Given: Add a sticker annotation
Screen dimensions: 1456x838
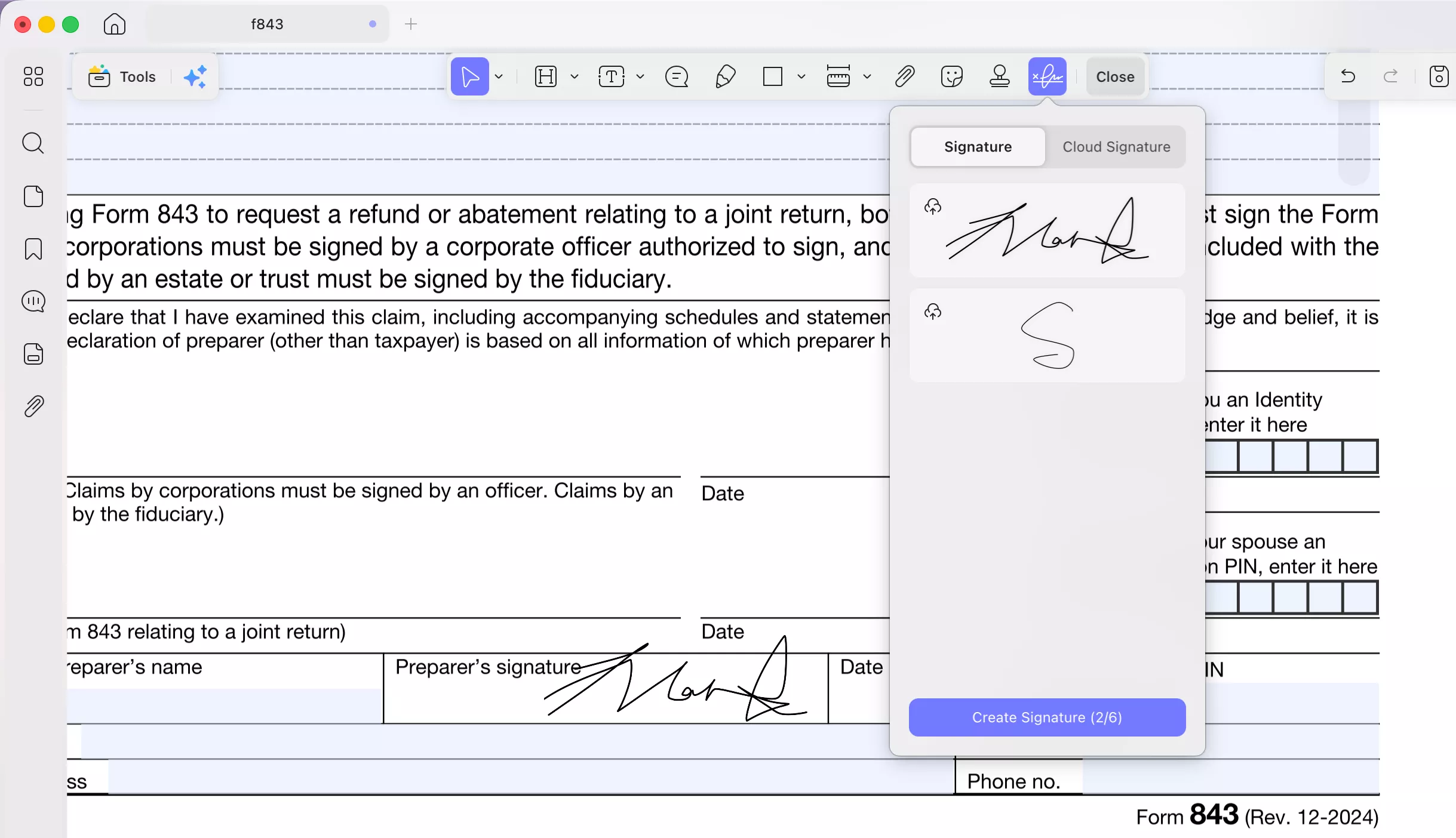Looking at the screenshot, I should (951, 76).
